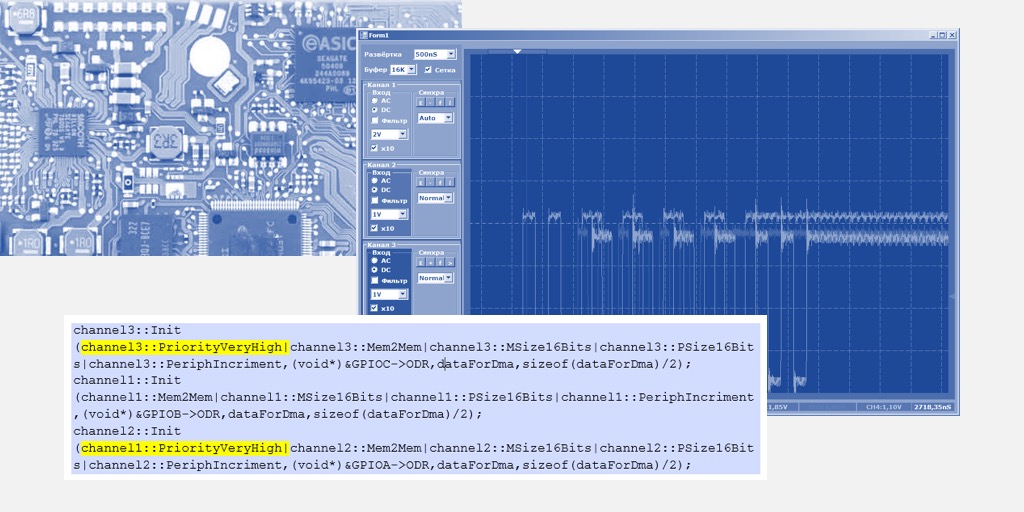The width and height of the screenshot is (1024, 512).
Task: Click the 'E' sync button in Канал 3
Action: pyautogui.click(x=421, y=263)
